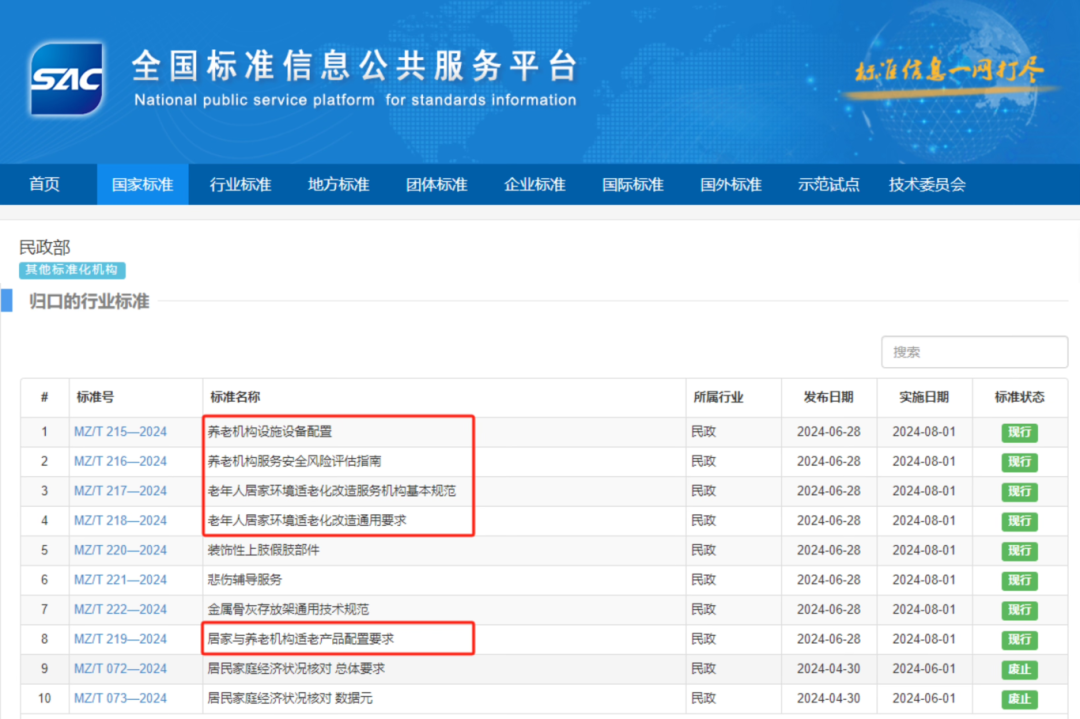Open standard MZ/T 215—2024 link
The height and width of the screenshot is (719, 1080).
tap(120, 432)
